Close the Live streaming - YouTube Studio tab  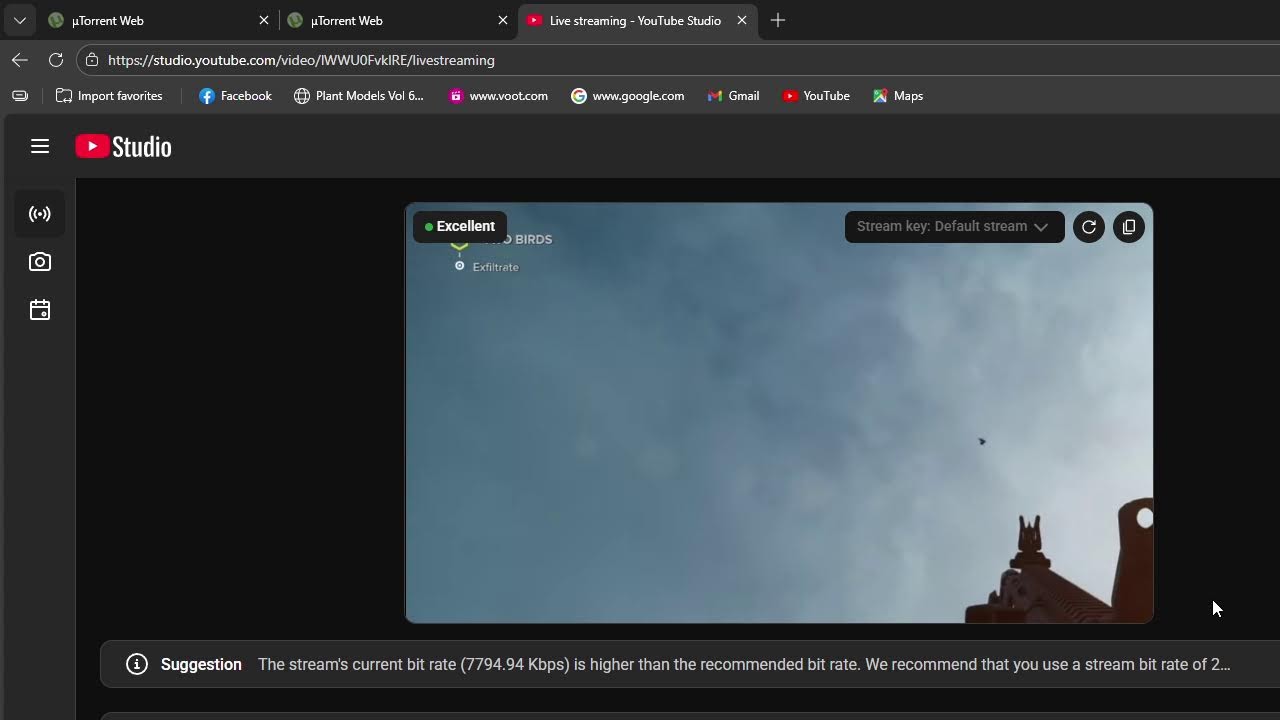point(742,20)
